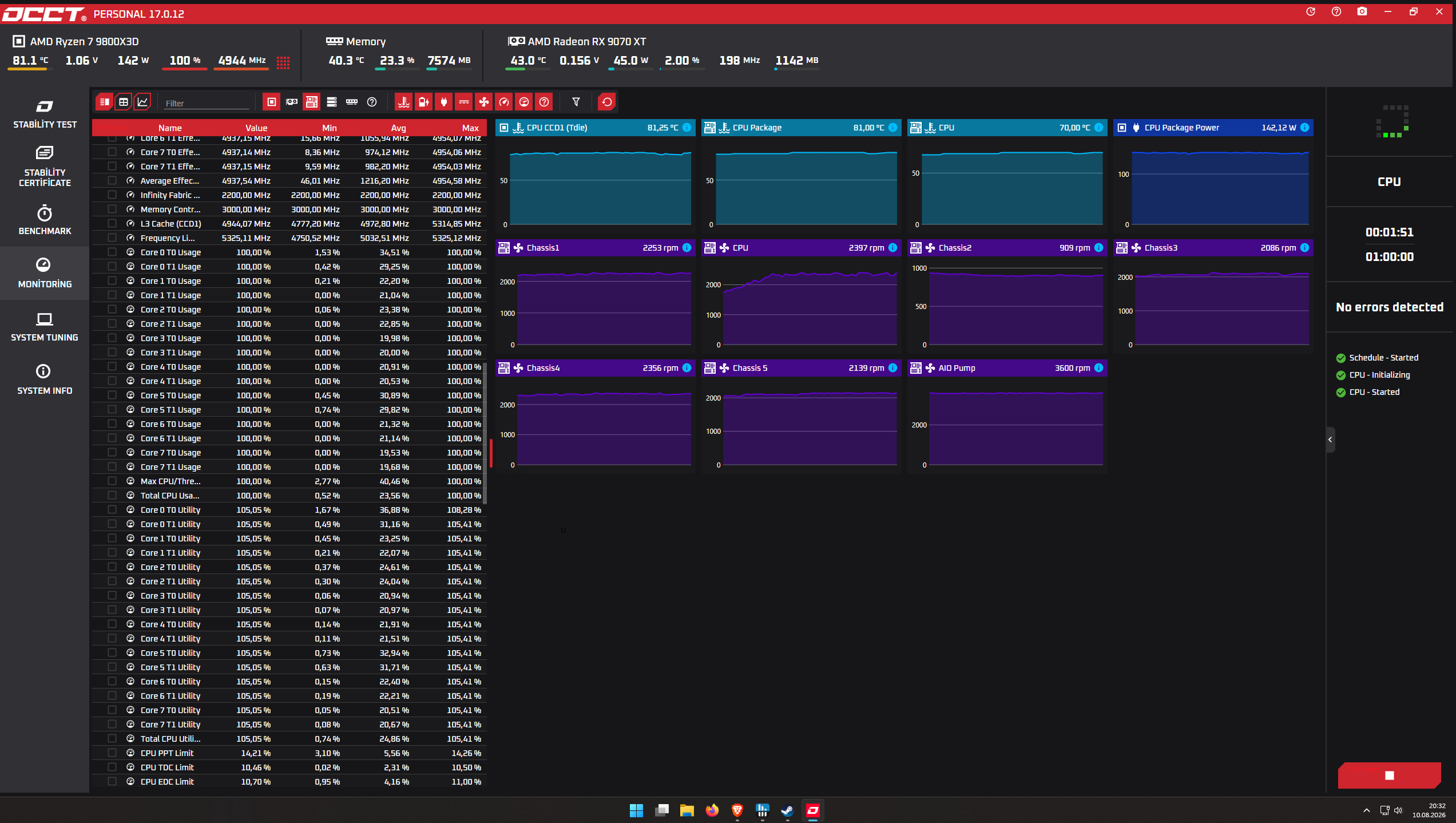Select the Chassis1 fan graph header
Image resolution: width=1456 pixels, height=823 pixels.
click(596, 248)
